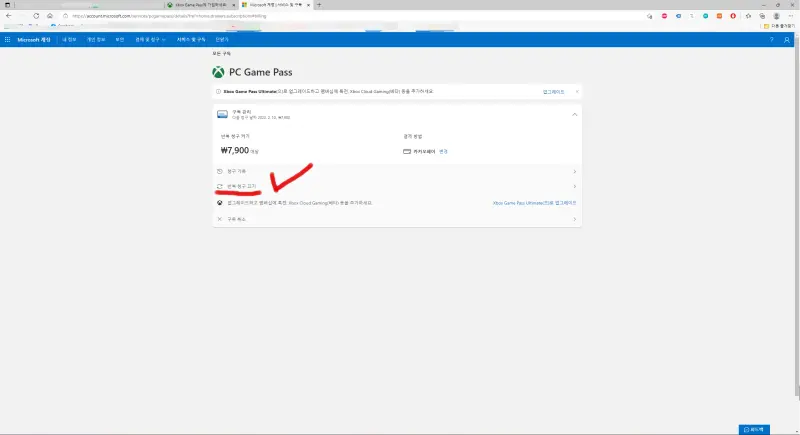The width and height of the screenshot is (800, 435).
Task: Click the site info lock icon in address bar
Action: coord(65,16)
